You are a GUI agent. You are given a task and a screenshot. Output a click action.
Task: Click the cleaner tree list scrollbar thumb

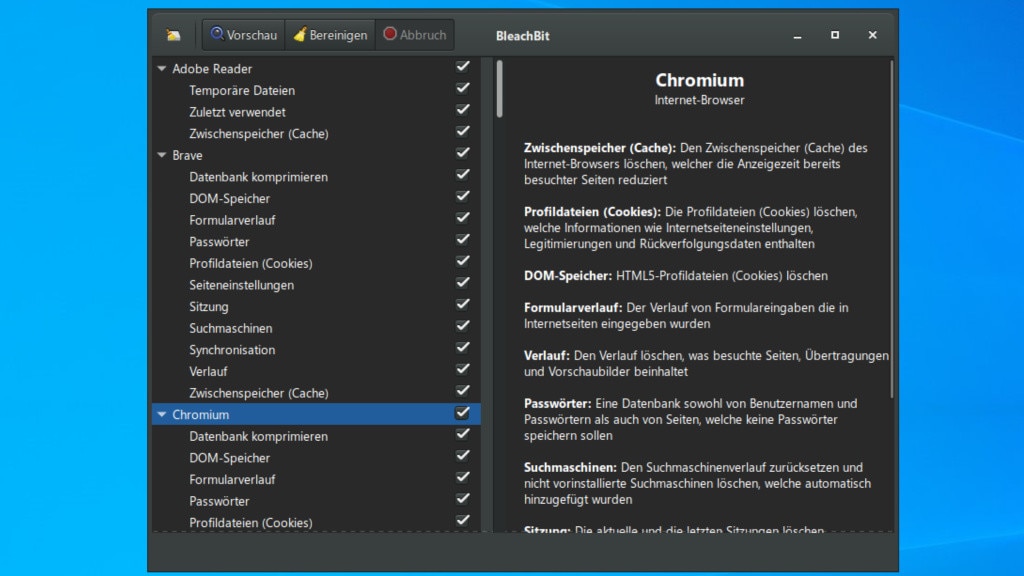500,89
